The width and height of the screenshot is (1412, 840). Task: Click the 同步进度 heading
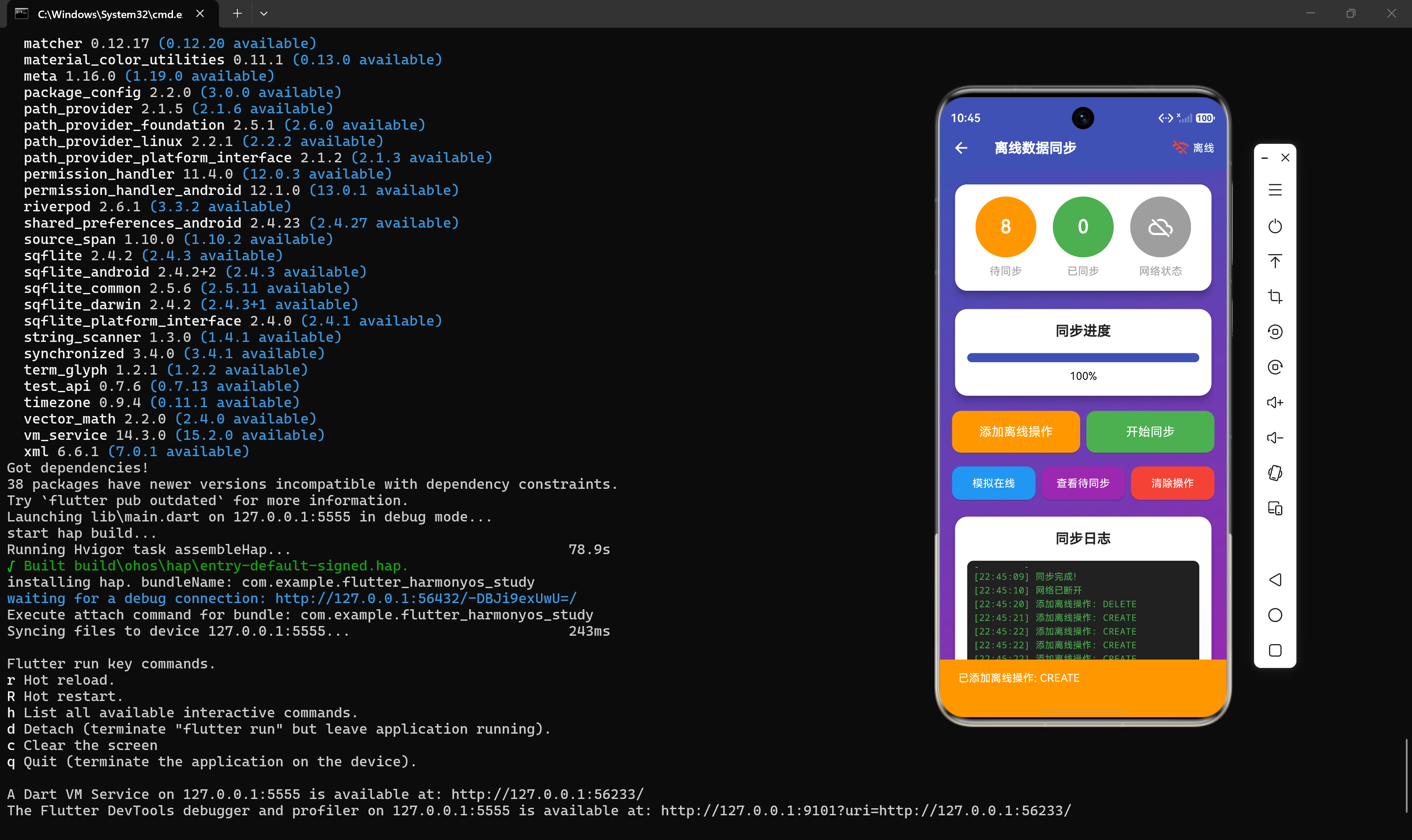[x=1082, y=331]
